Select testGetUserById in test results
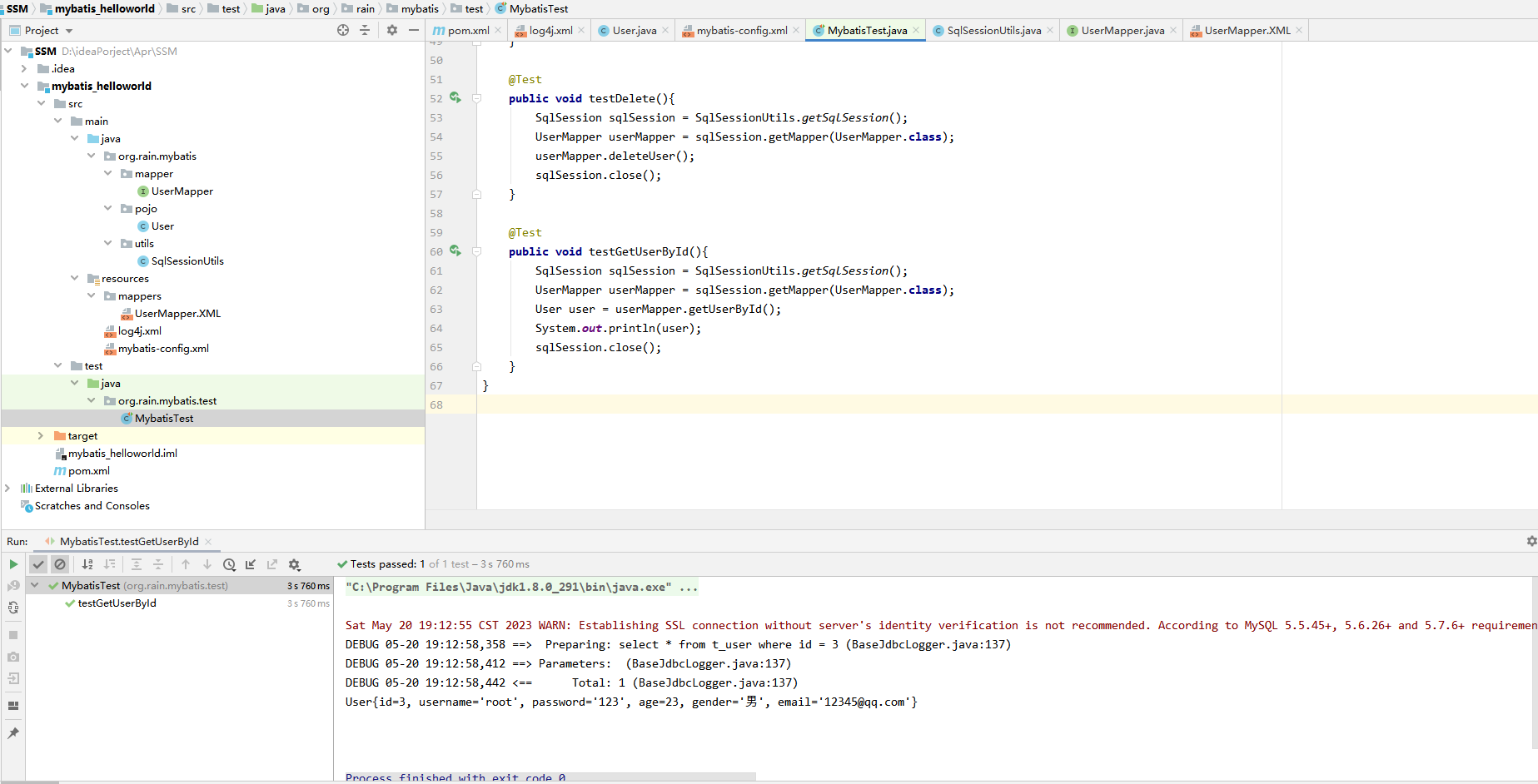 117,603
